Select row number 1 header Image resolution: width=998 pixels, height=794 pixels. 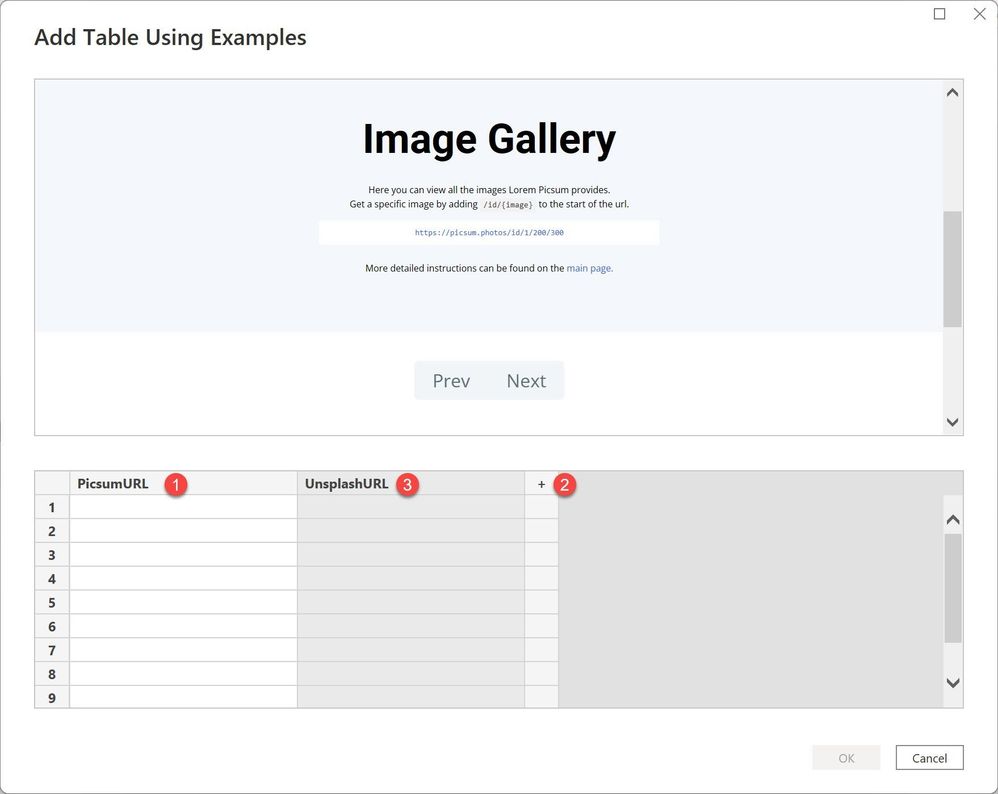click(x=52, y=507)
